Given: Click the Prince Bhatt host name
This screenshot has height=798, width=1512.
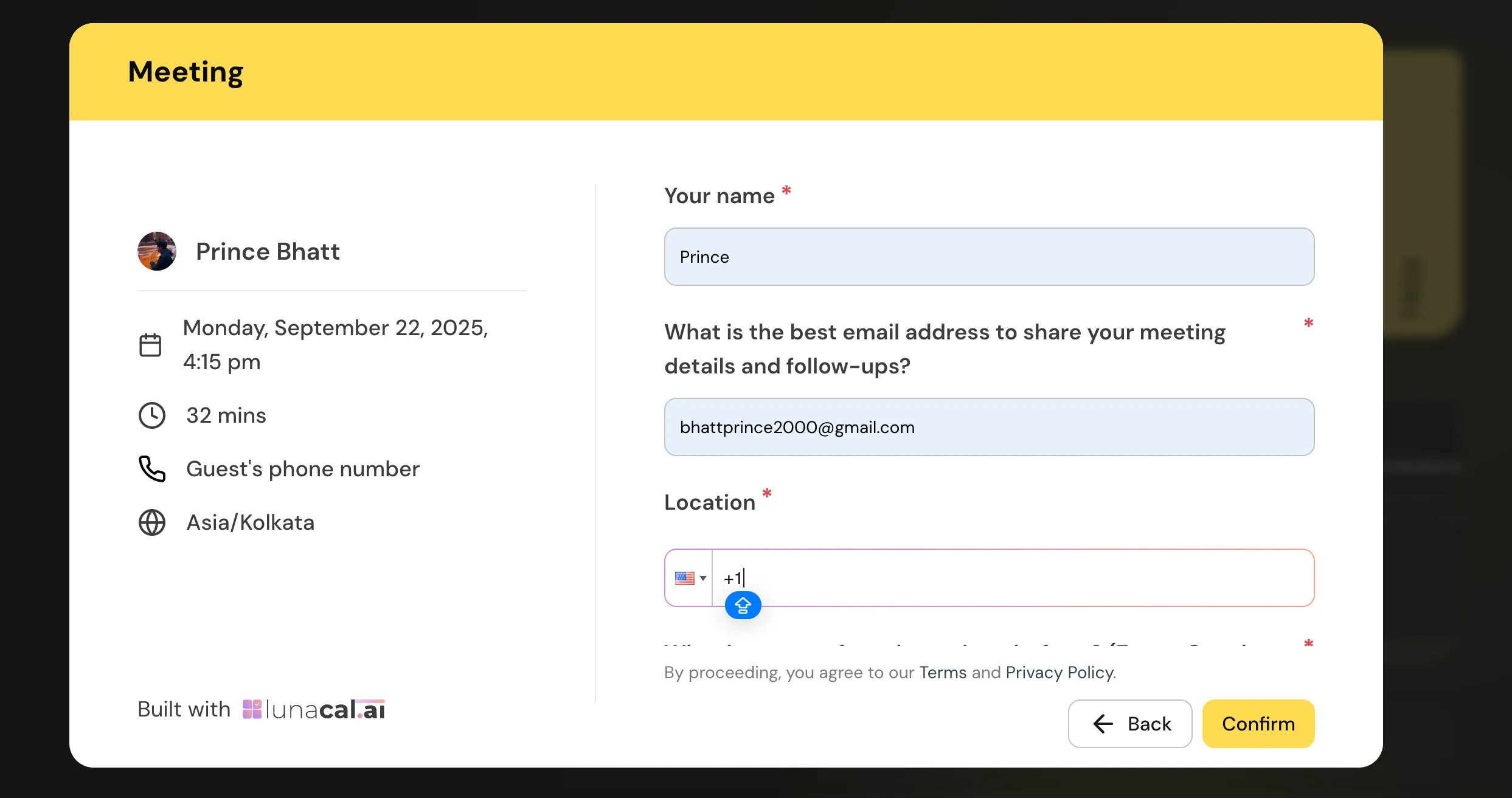Looking at the screenshot, I should point(268,251).
